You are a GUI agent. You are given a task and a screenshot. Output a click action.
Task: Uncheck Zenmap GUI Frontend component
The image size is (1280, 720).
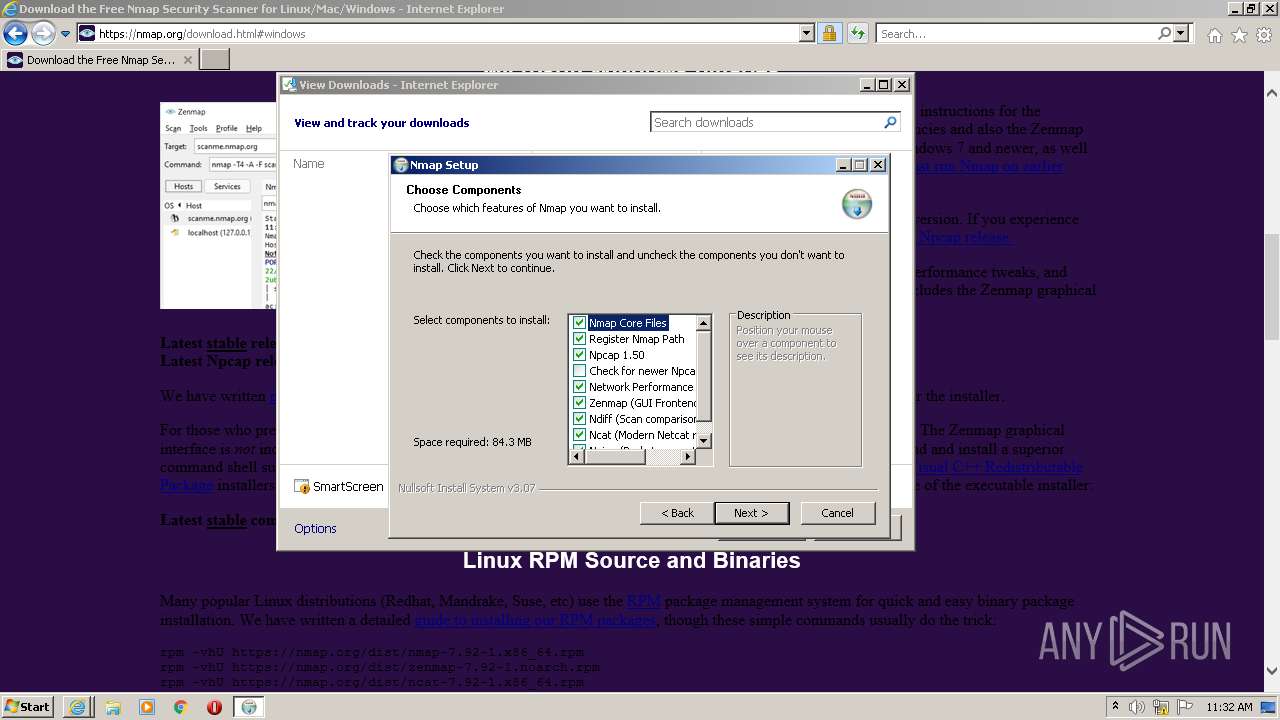pos(579,403)
